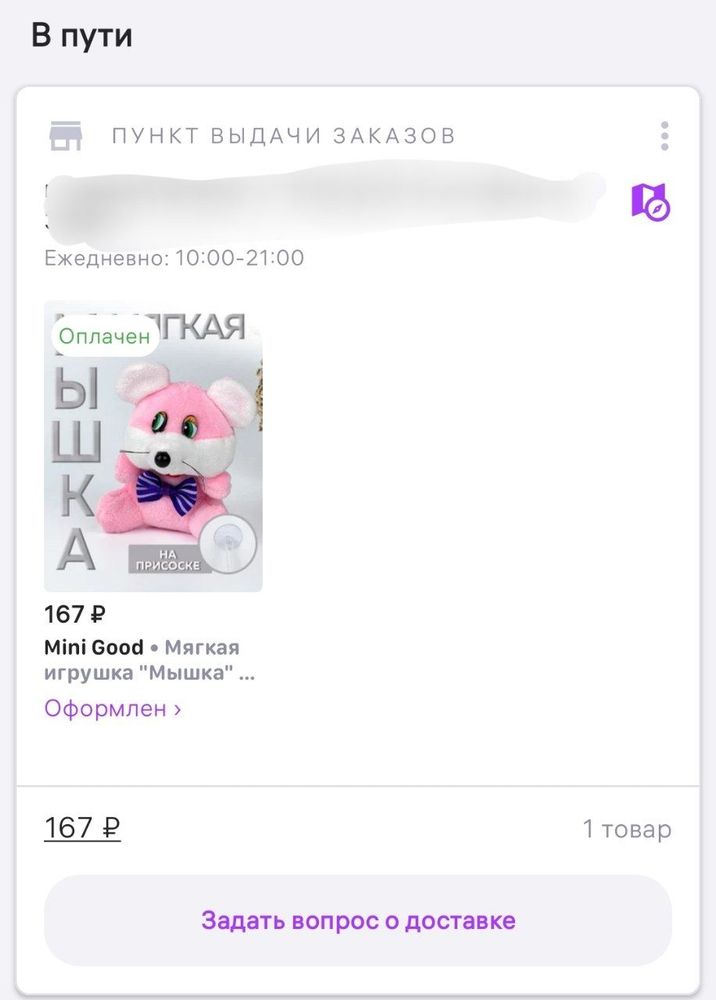Tap the "На присоске" label on the thumbnail
This screenshot has width=716, height=1000.
coord(167,559)
